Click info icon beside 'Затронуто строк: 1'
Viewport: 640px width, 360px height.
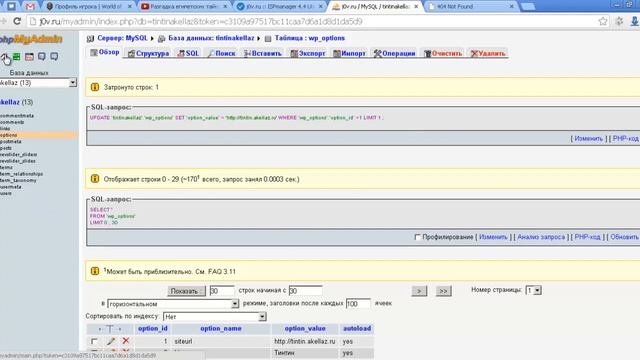pyautogui.click(x=95, y=87)
